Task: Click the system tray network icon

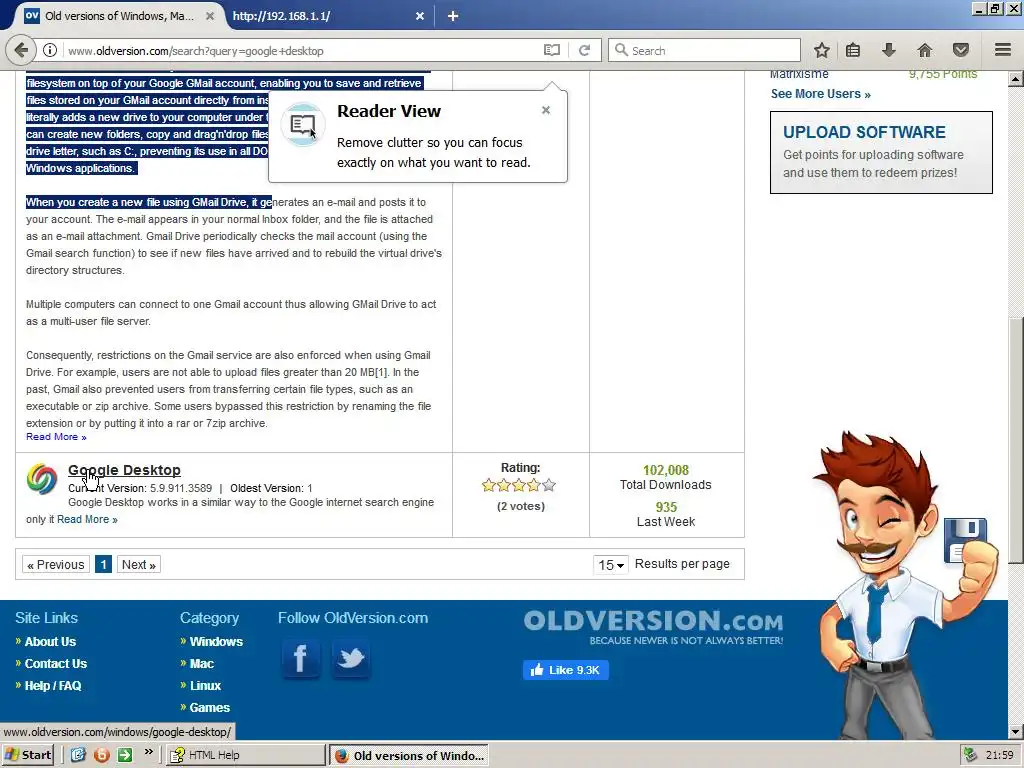Action: click(x=971, y=755)
